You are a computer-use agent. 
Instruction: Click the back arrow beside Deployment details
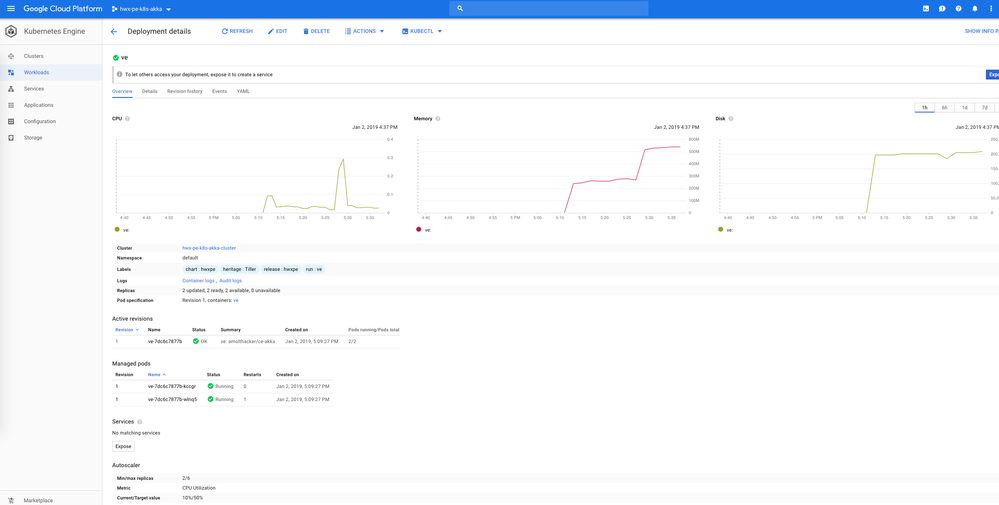tap(114, 32)
